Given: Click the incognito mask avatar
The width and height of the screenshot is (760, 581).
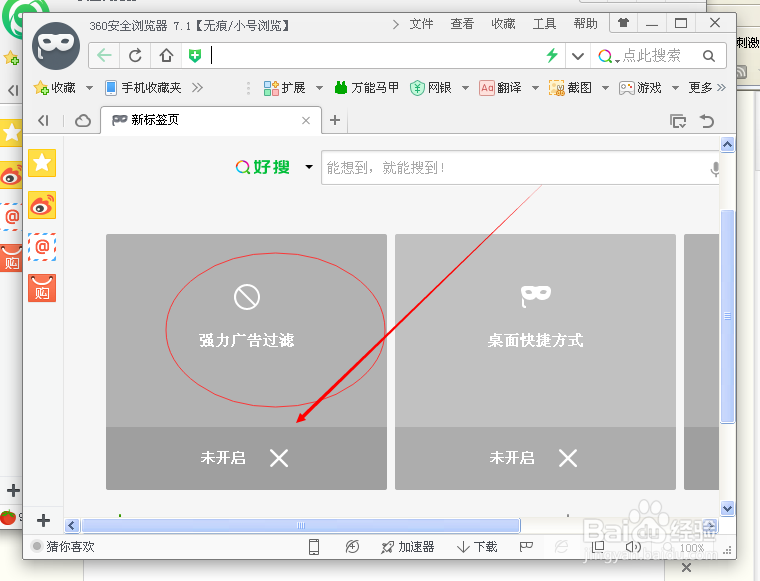Looking at the screenshot, I should click(56, 46).
